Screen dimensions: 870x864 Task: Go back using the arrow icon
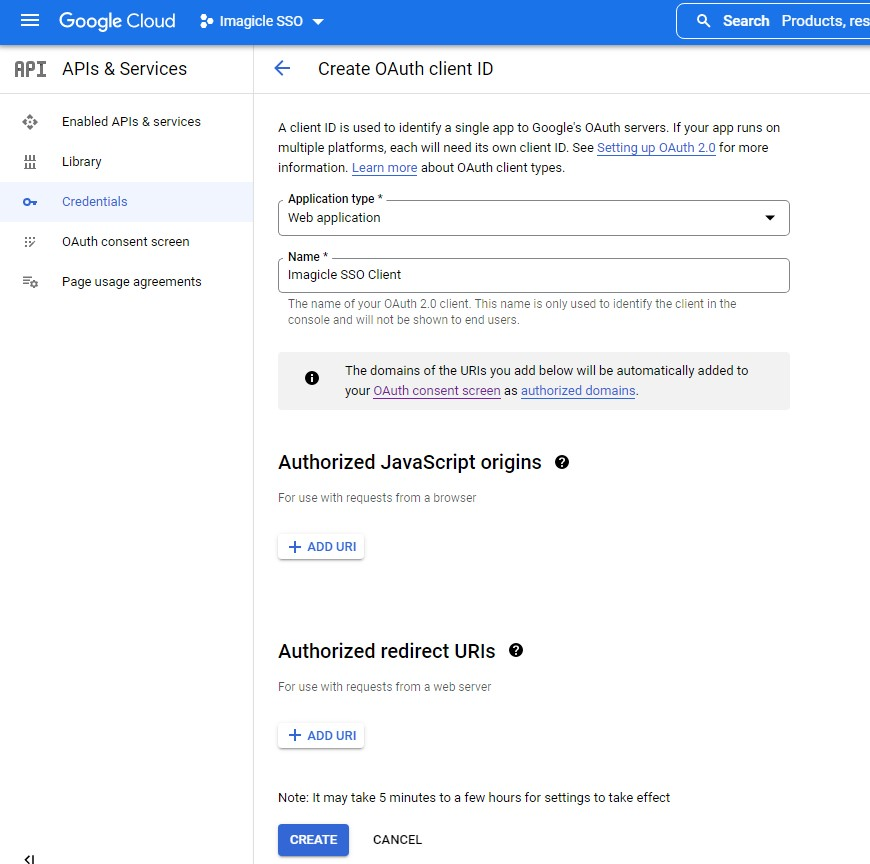[x=282, y=68]
